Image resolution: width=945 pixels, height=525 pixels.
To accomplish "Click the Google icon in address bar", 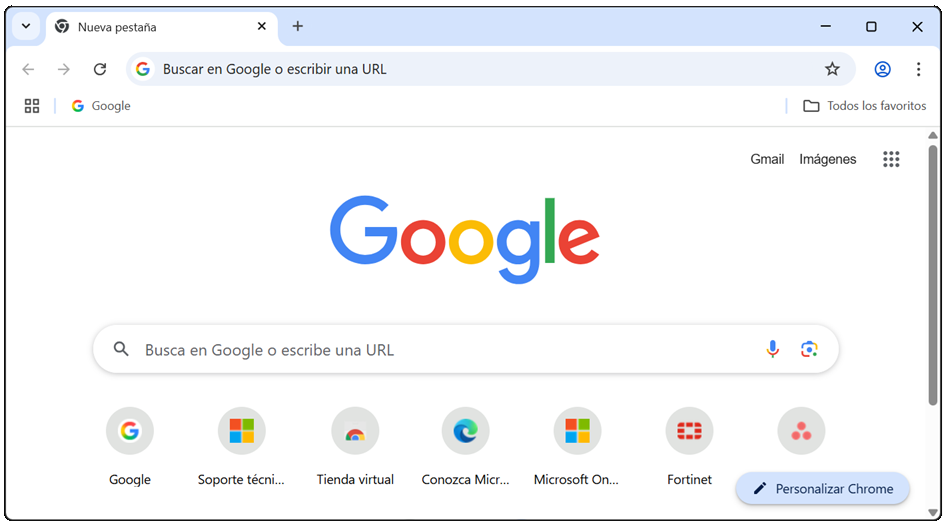I will coord(143,69).
